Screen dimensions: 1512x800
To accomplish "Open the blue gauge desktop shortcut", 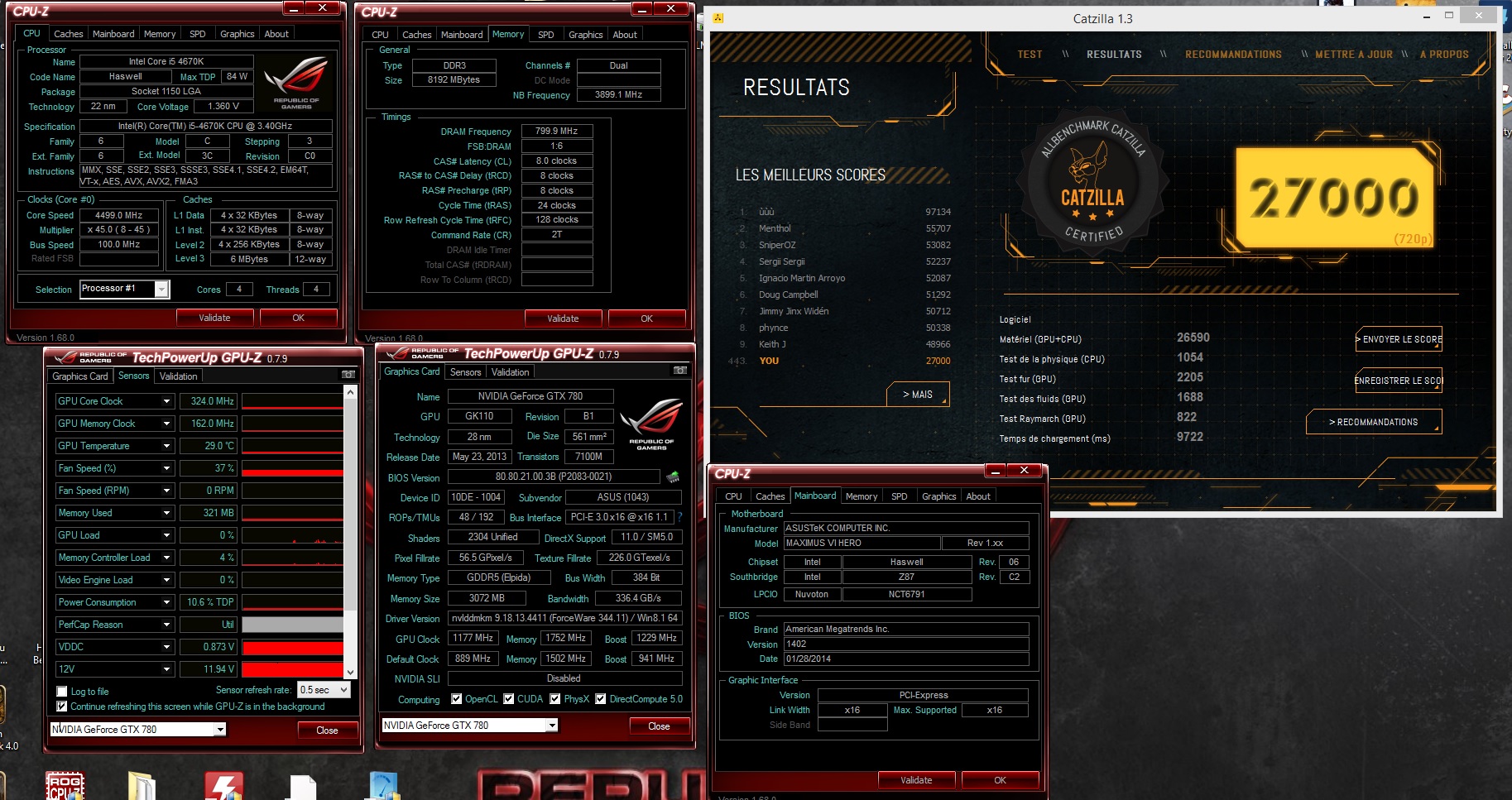I will [384, 785].
